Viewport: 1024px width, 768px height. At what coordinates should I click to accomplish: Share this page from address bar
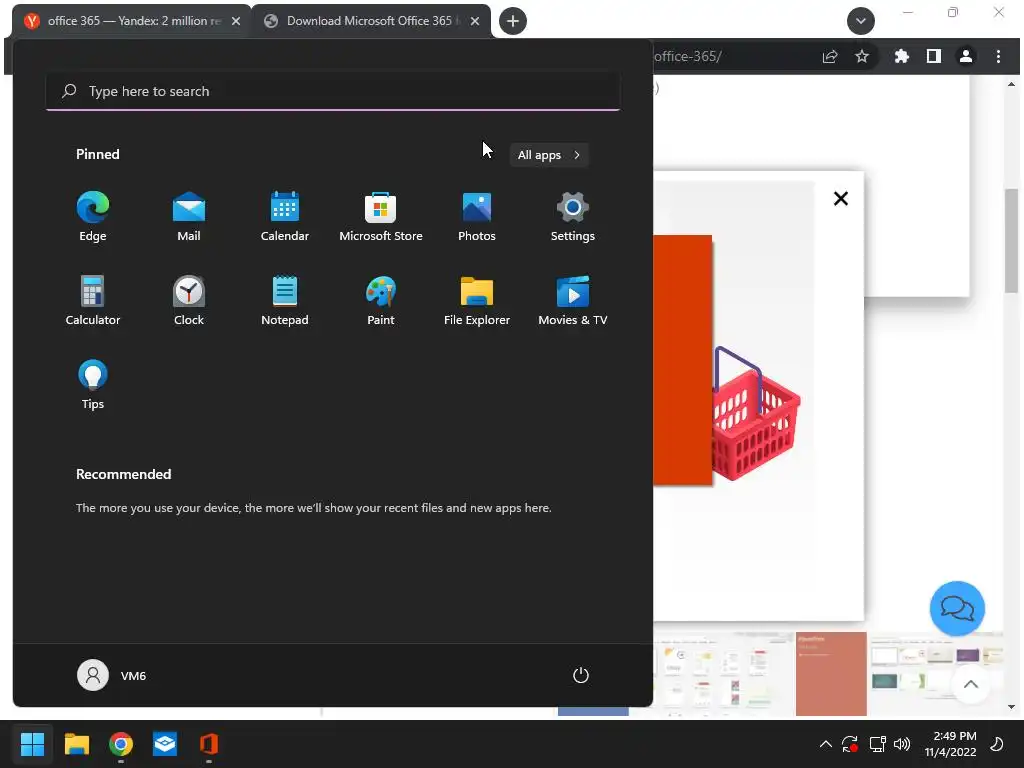[829, 57]
